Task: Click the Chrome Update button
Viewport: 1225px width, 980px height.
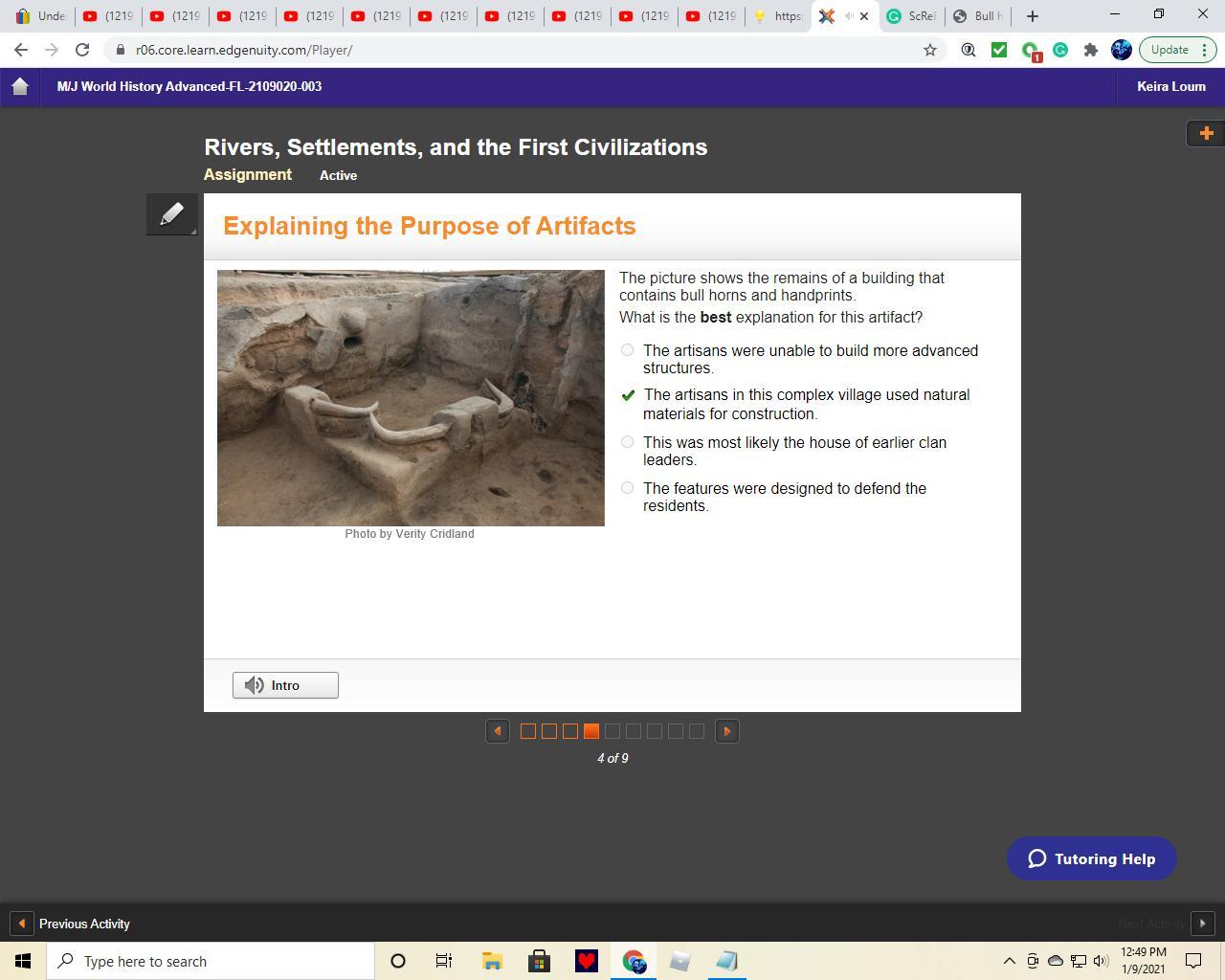Action: (1169, 50)
